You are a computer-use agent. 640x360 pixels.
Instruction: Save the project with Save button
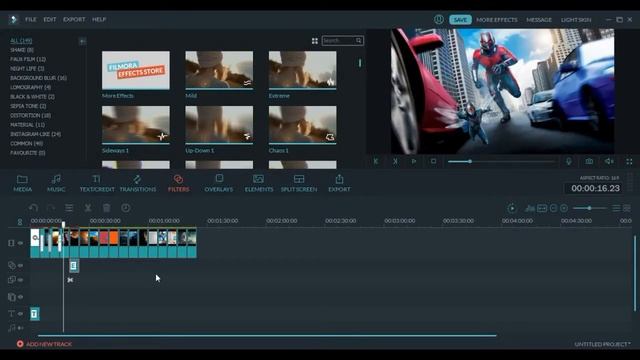point(460,20)
